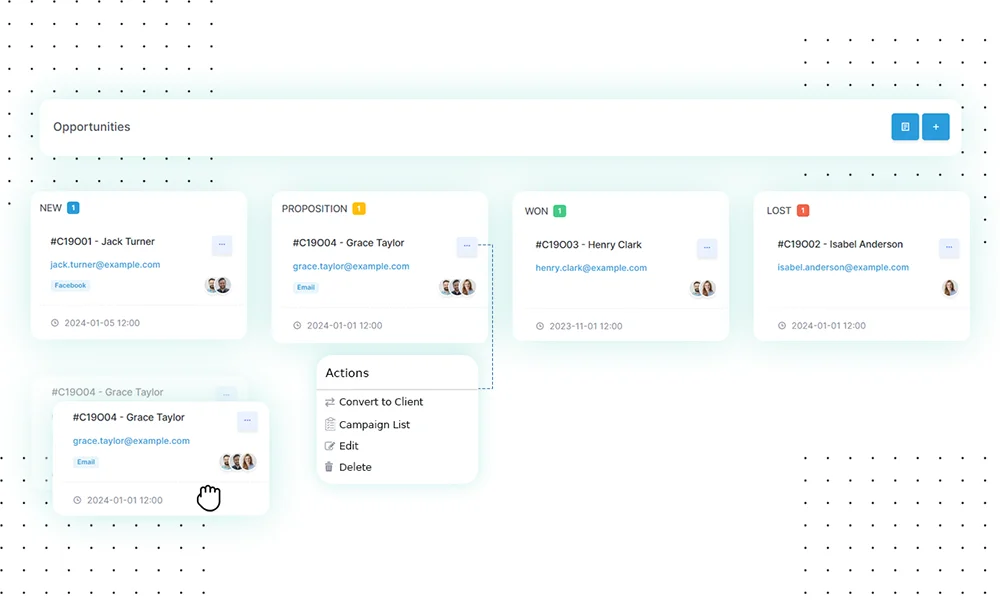
Task: Select the Edit pencil icon in Actions menu
Action: pos(331,445)
